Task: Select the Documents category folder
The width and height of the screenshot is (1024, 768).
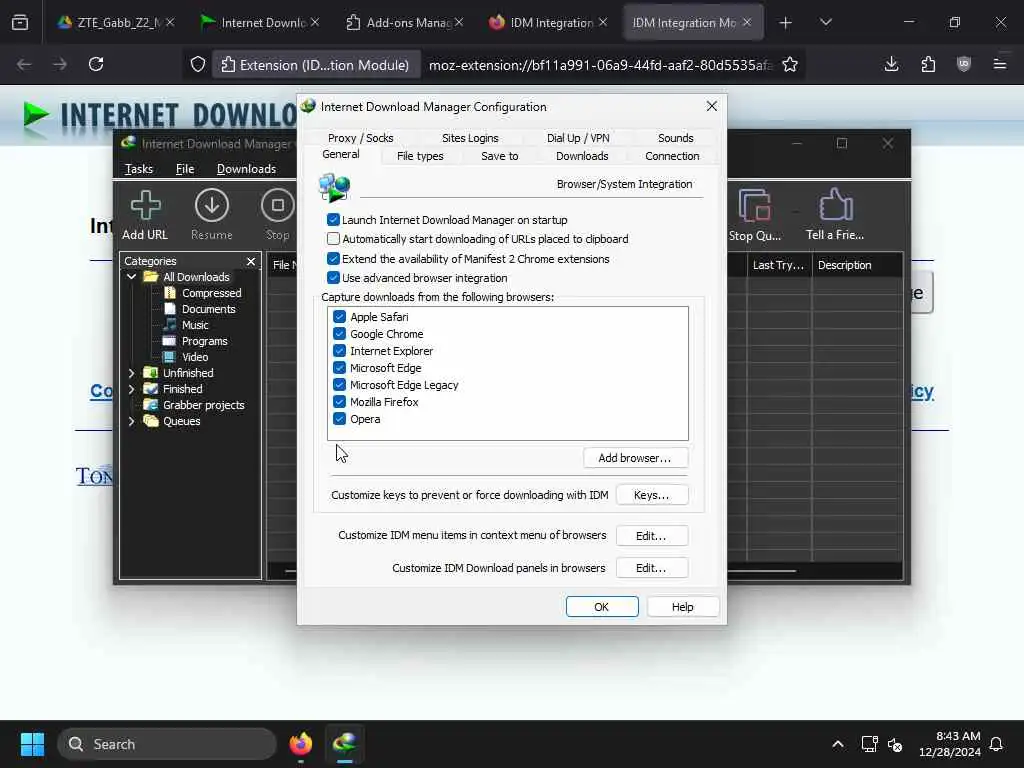Action: click(208, 309)
